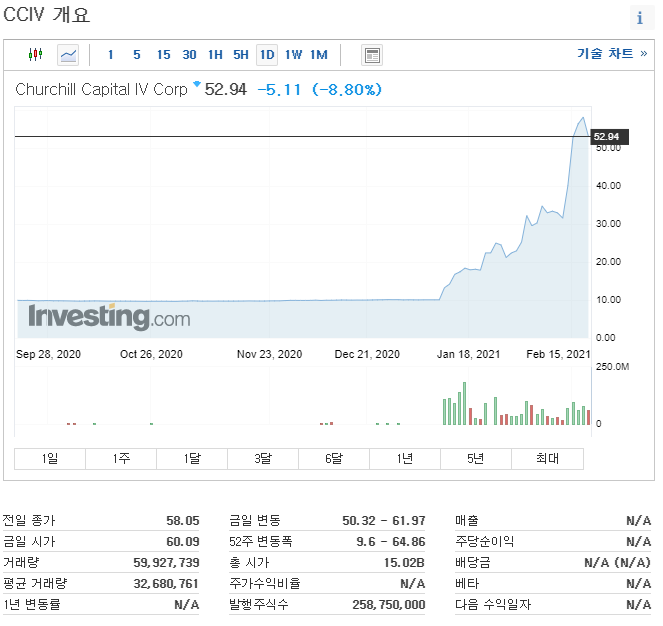
Task: Click the 배당금 value N/A (N/A)
Action: click(x=617, y=563)
